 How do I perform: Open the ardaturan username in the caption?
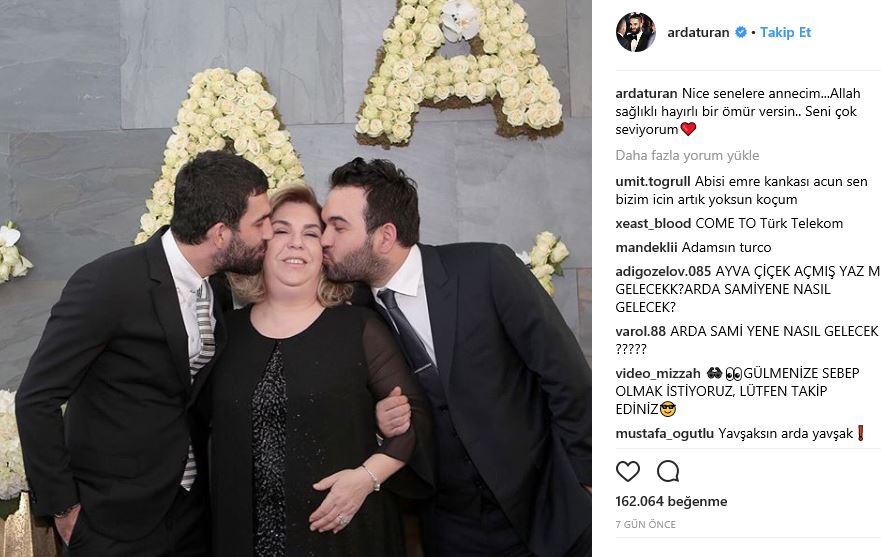[x=646, y=93]
